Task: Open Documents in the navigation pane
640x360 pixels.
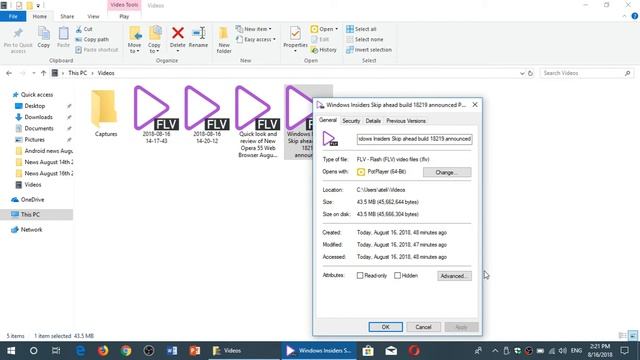Action: 39,128
